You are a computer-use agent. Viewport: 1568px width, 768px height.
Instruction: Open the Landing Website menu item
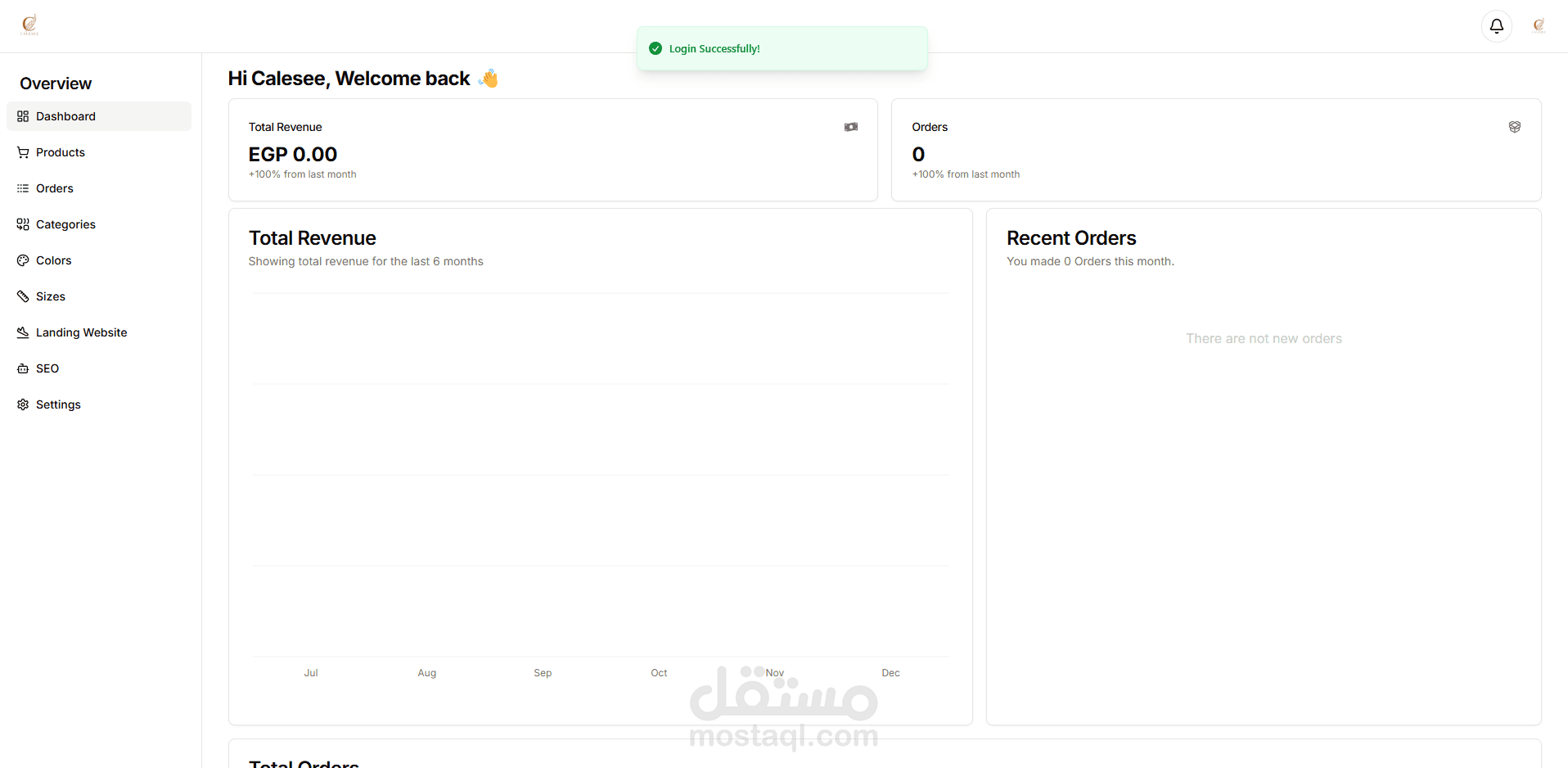[x=82, y=332]
